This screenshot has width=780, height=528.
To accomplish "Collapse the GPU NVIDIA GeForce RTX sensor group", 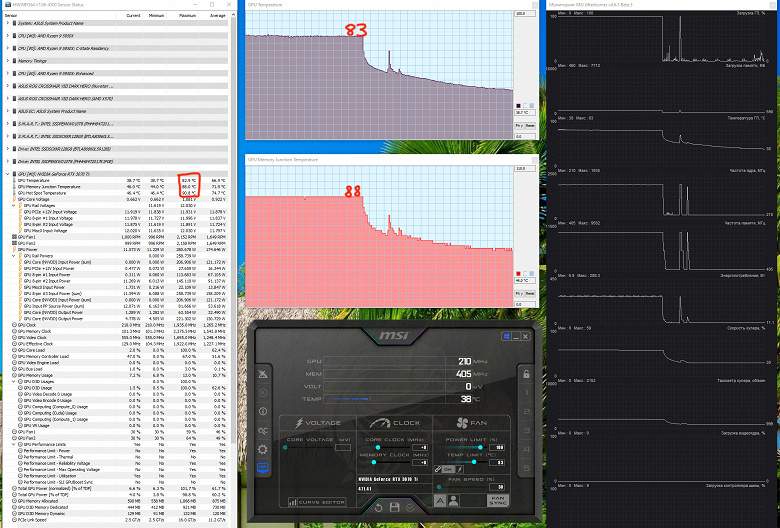I will pyautogui.click(x=7, y=174).
